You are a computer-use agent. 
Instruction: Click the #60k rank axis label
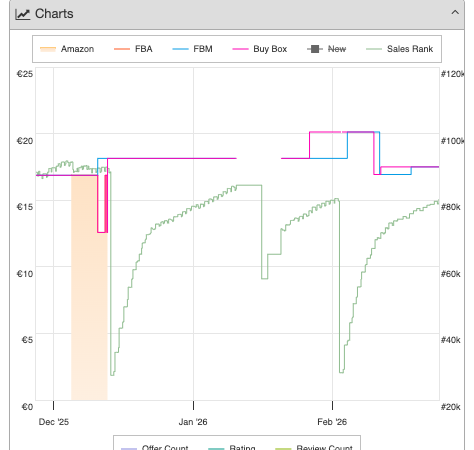pos(451,274)
